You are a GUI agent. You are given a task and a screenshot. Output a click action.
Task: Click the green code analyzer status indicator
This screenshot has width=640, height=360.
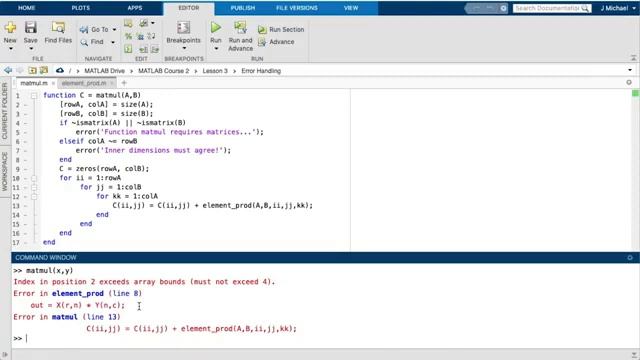pyautogui.click(x=635, y=94)
